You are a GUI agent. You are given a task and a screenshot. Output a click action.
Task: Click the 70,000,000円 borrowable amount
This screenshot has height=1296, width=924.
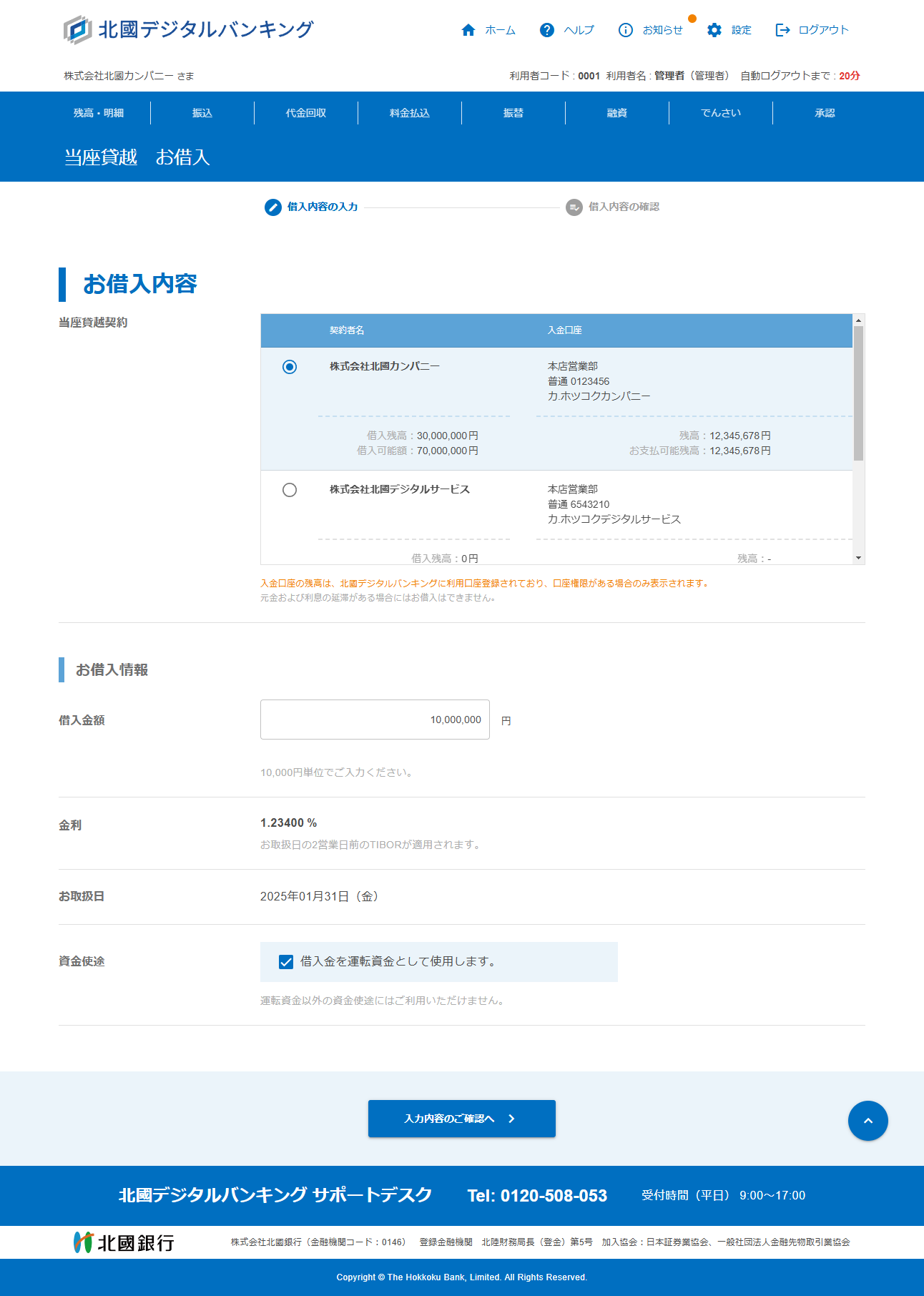[448, 451]
